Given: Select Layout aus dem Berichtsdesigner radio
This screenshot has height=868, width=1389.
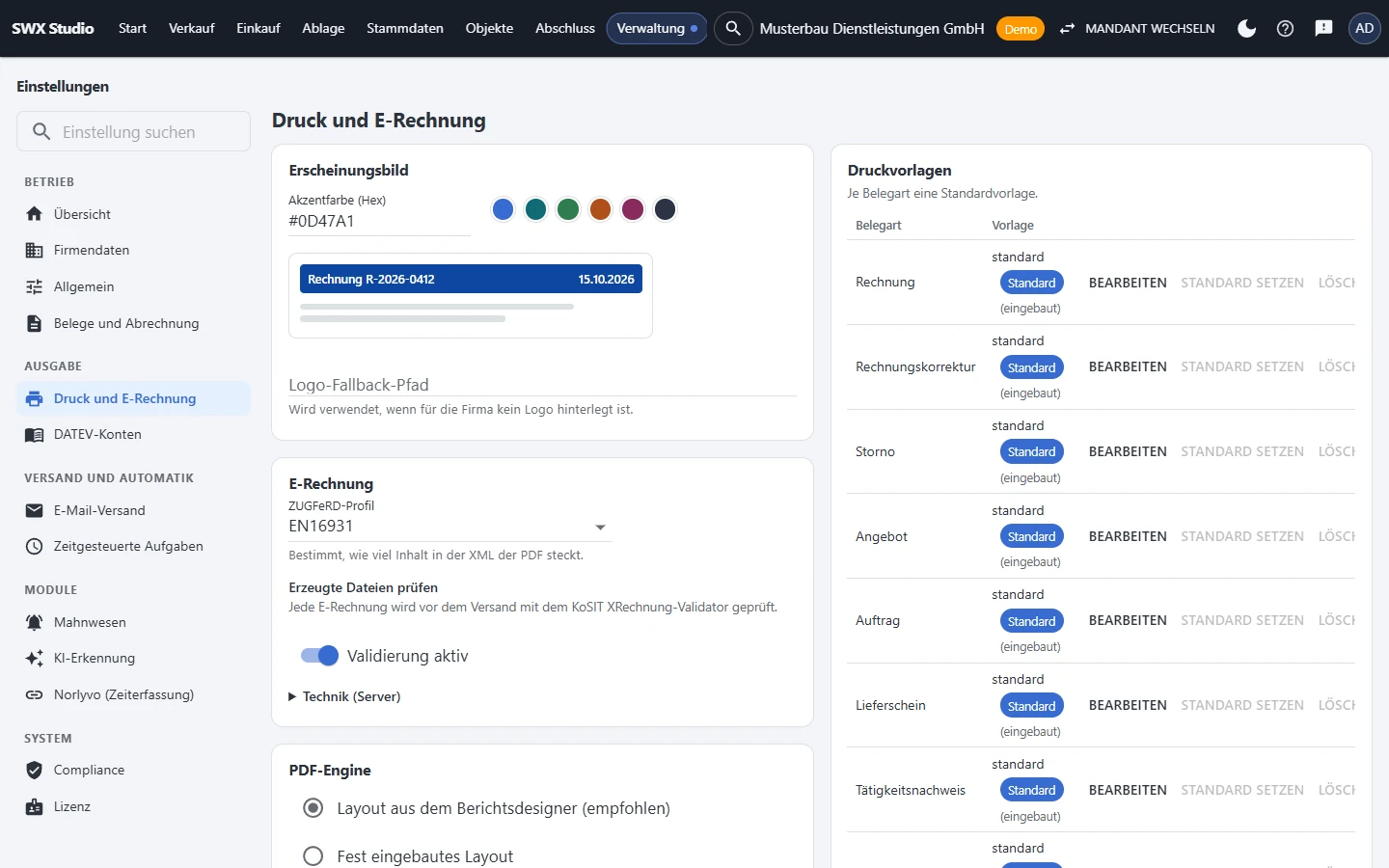Looking at the screenshot, I should (313, 808).
